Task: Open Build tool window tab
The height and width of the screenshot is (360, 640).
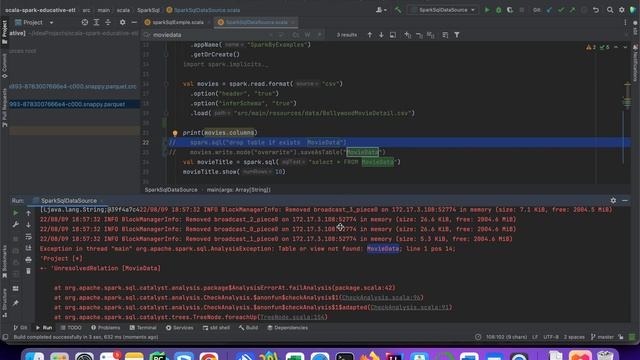Action: coord(248,327)
